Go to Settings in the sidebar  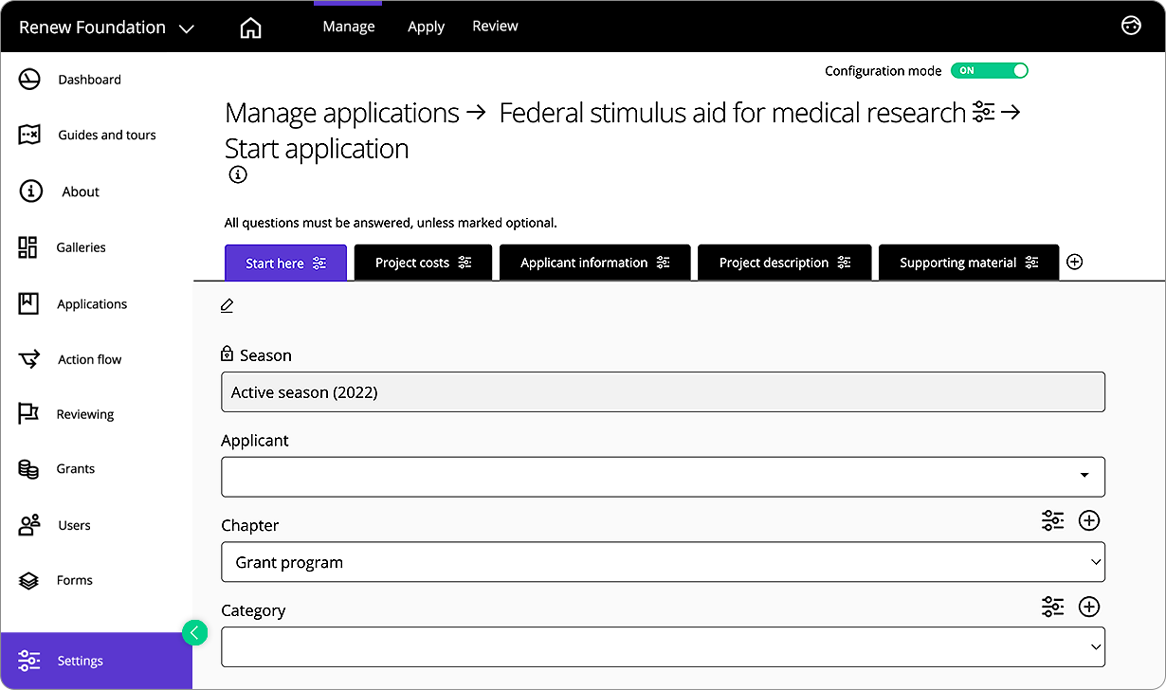tap(80, 661)
